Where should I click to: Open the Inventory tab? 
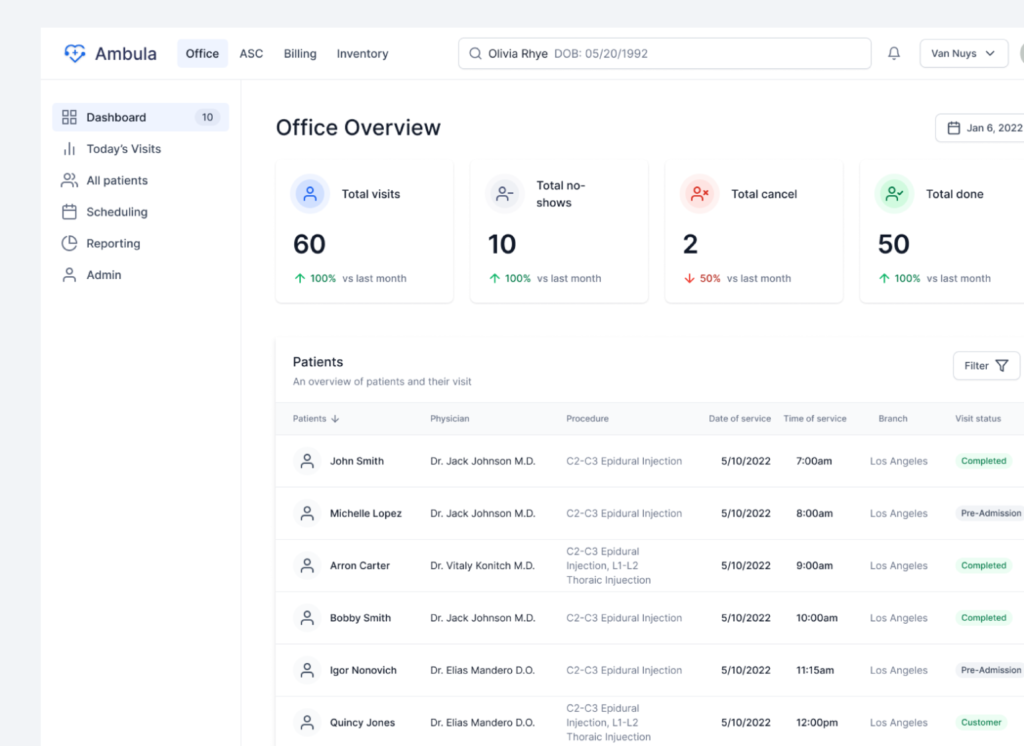pyautogui.click(x=362, y=54)
